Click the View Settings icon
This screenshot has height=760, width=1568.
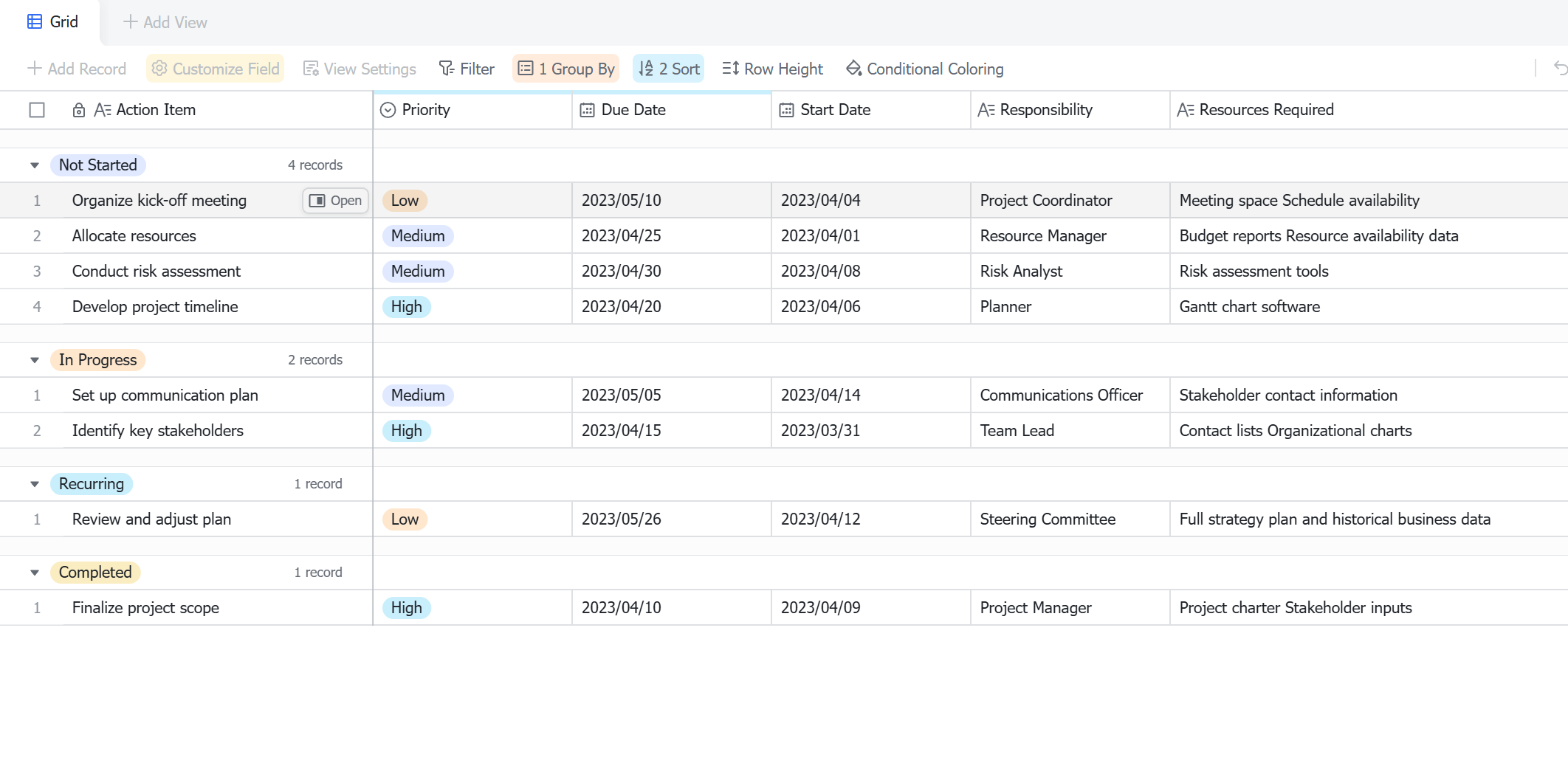pos(311,69)
